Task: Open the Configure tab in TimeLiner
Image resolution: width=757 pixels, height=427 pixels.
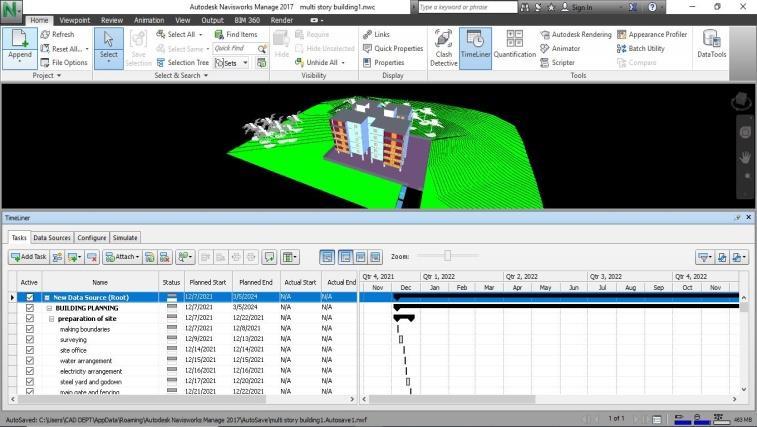Action: pos(92,238)
